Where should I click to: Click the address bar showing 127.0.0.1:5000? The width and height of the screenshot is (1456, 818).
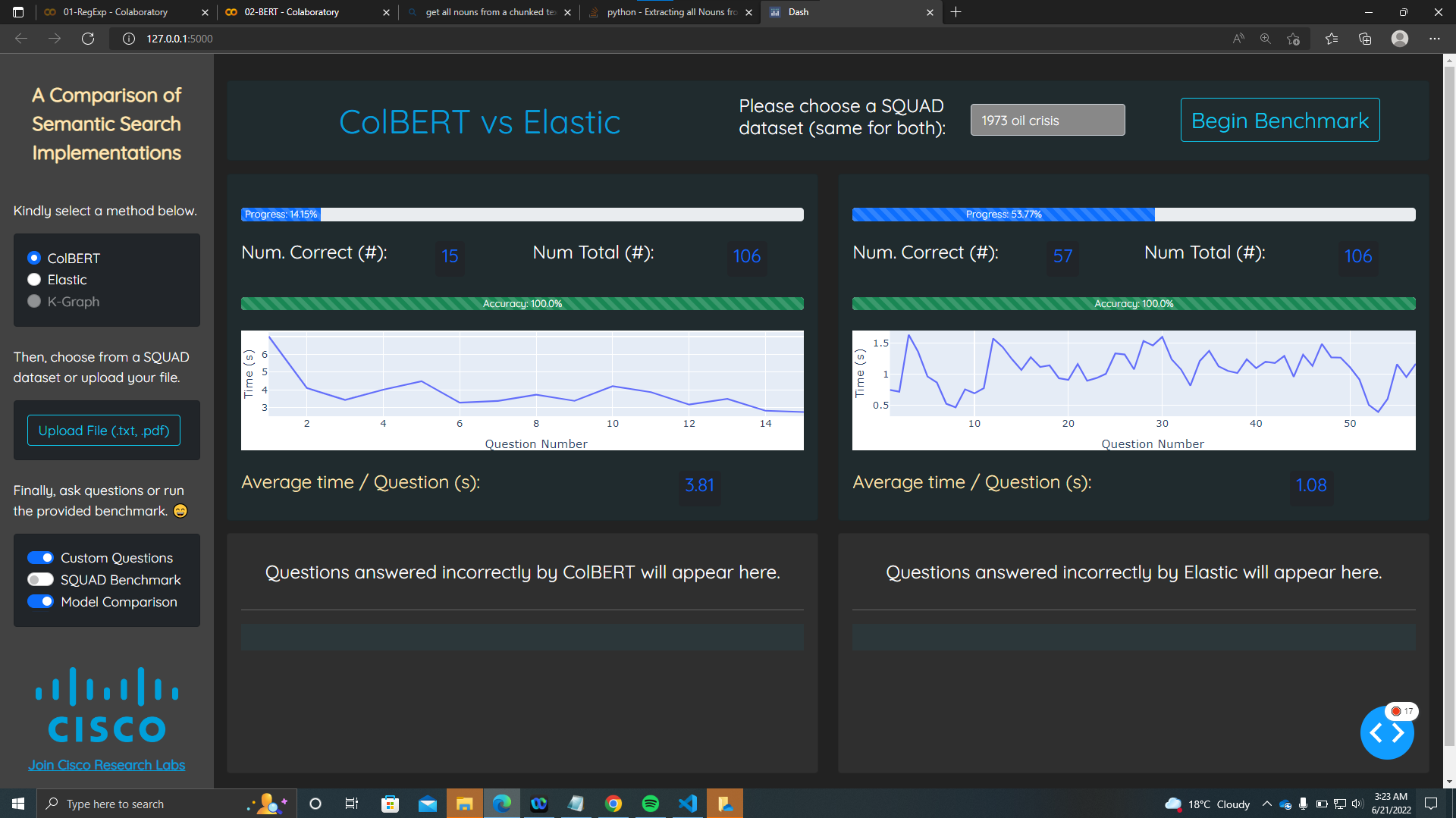667,39
